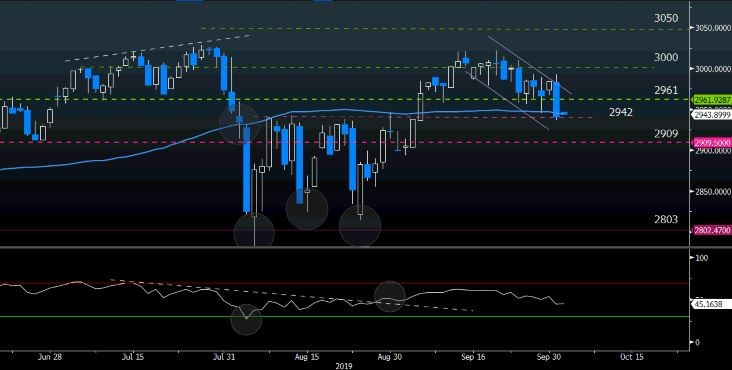Click the 2019 year label
732x370 pixels.
point(344,366)
